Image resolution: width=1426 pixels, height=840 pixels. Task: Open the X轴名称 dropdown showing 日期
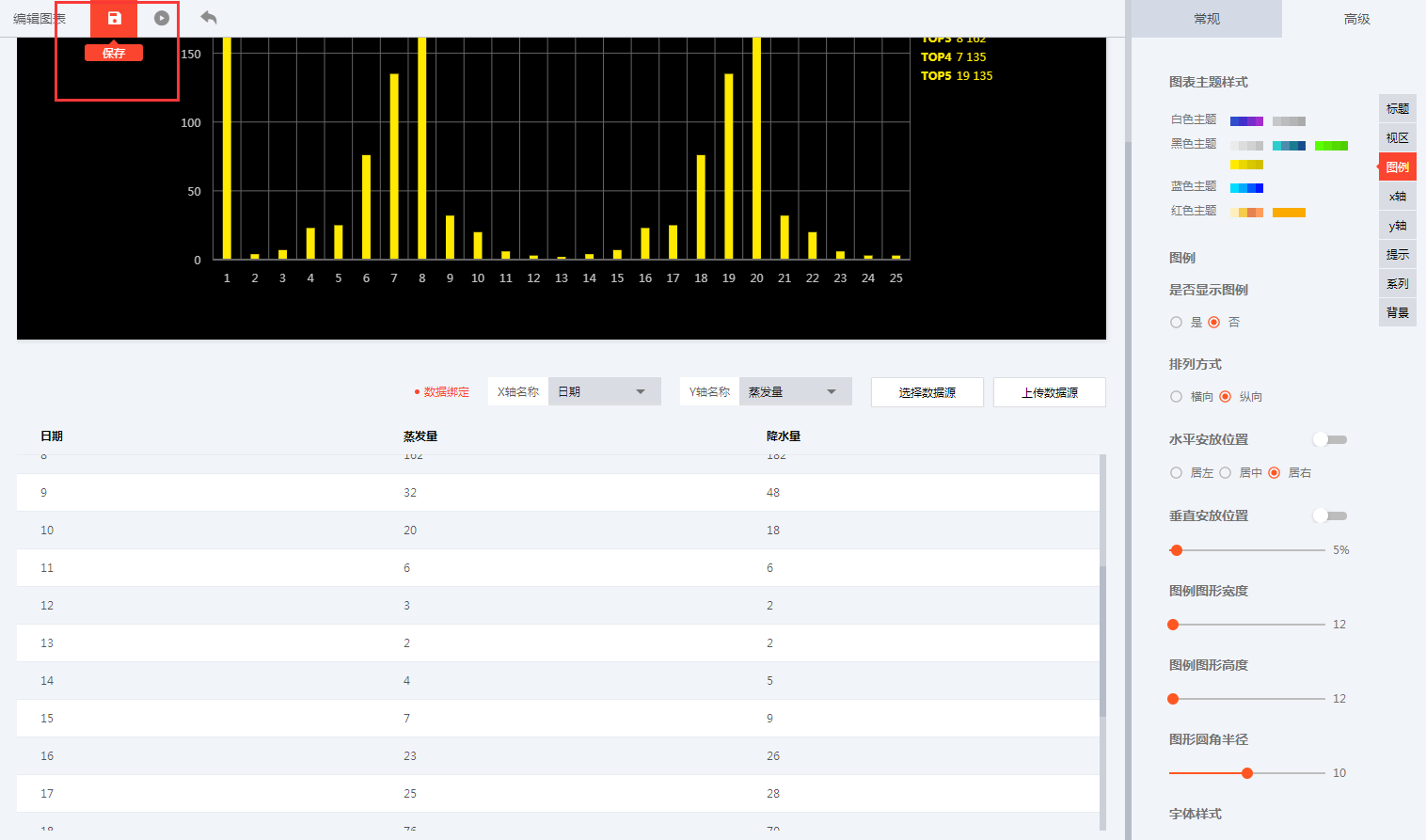pyautogui.click(x=604, y=391)
